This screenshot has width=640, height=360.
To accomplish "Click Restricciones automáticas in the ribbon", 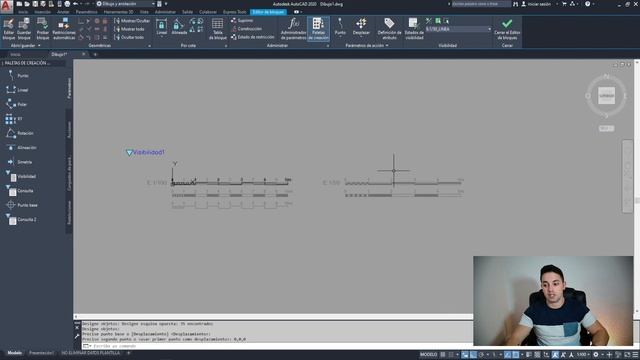I will click(64, 29).
